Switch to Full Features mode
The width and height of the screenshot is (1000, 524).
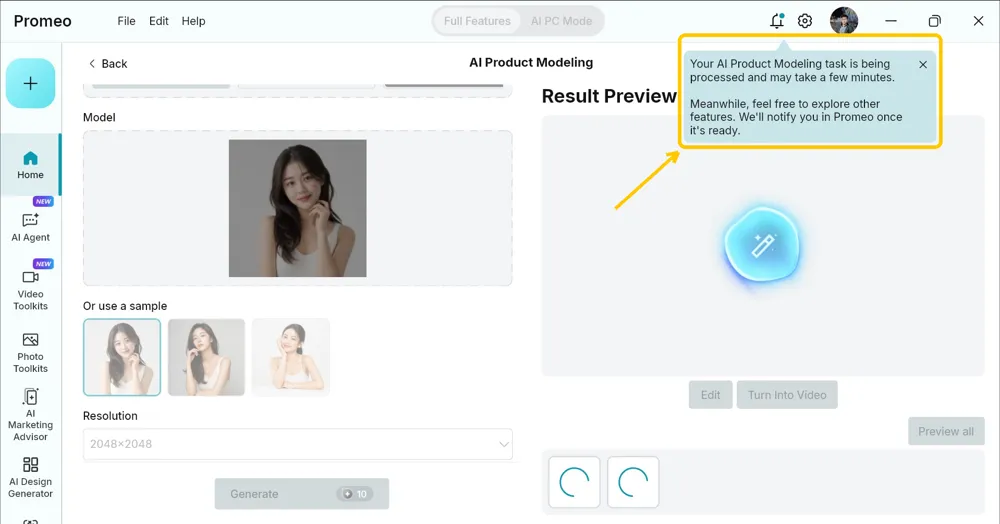pyautogui.click(x=477, y=21)
